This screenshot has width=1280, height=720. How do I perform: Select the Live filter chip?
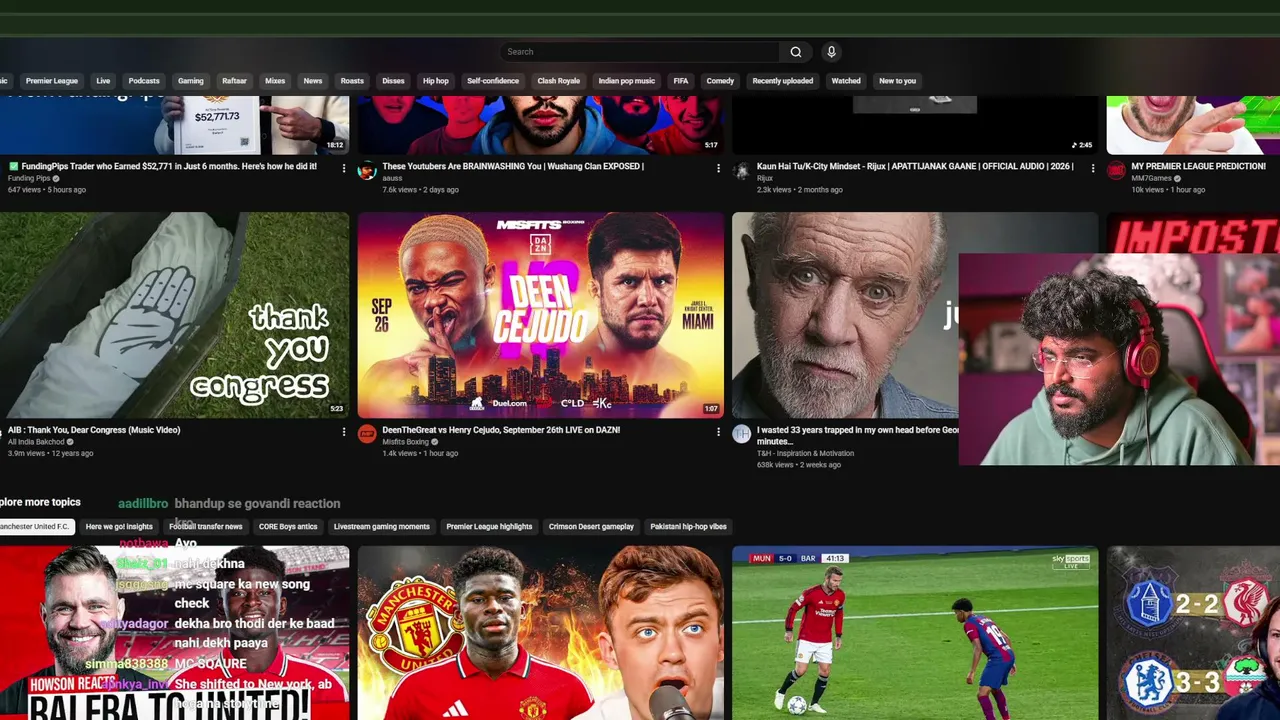(x=103, y=81)
